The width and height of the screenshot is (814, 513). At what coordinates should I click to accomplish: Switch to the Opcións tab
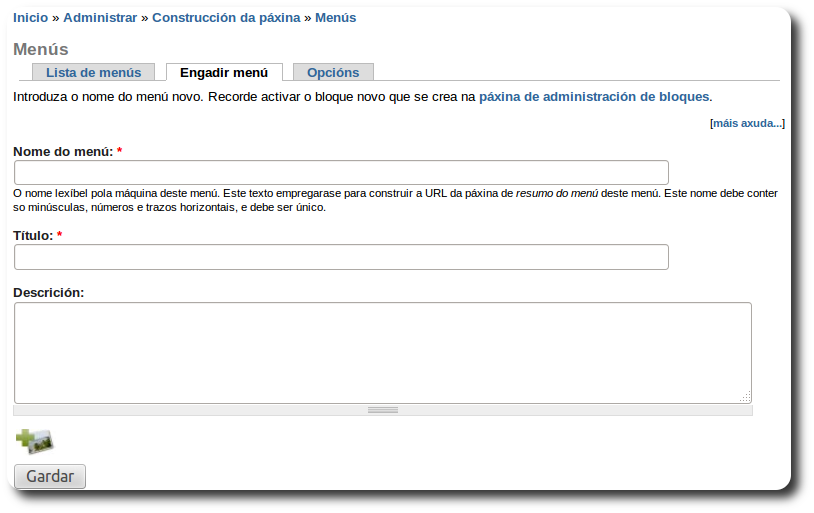pyautogui.click(x=333, y=73)
